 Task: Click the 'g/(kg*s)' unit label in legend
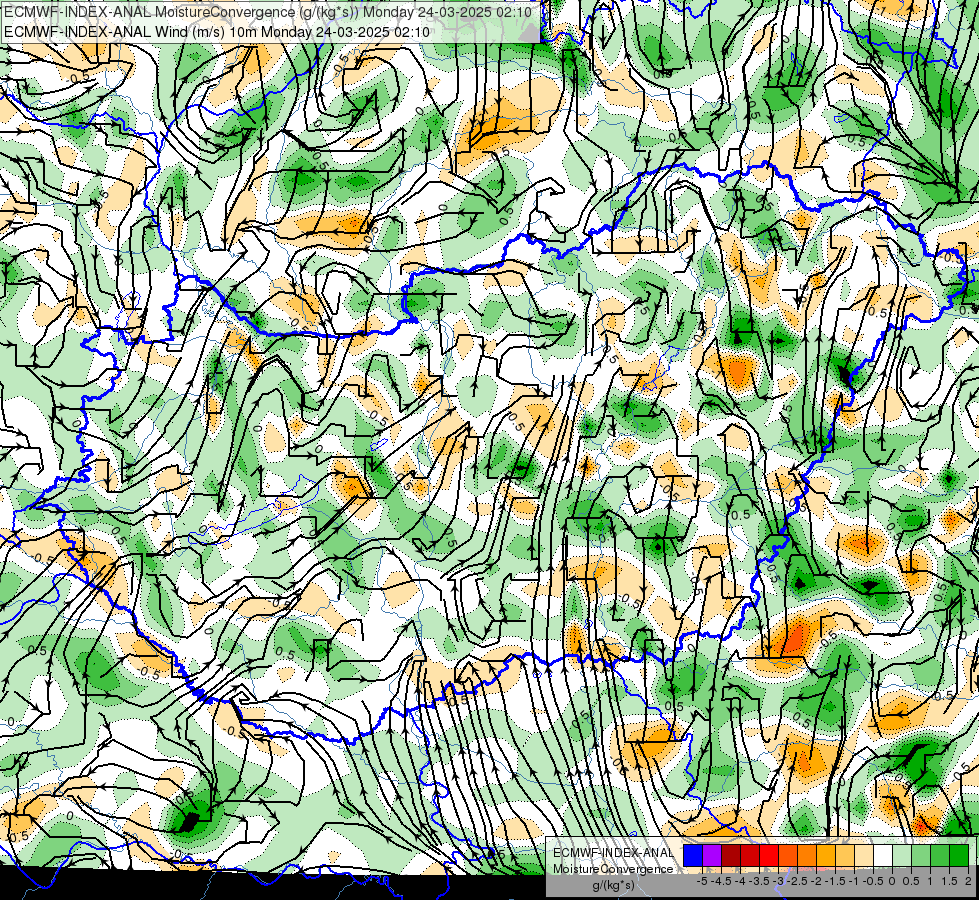[x=613, y=886]
